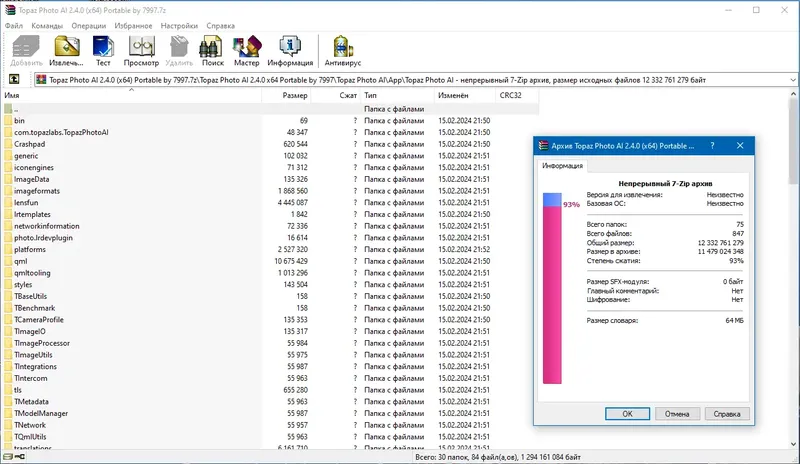Screen dimensions: 800x464
Task: Scan archive with Антивирус icon
Action: 343,51
